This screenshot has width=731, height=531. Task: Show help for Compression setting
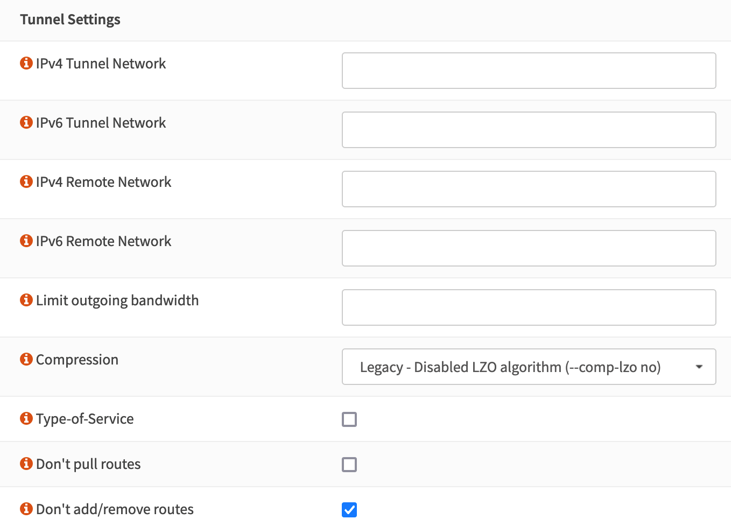pos(26,359)
